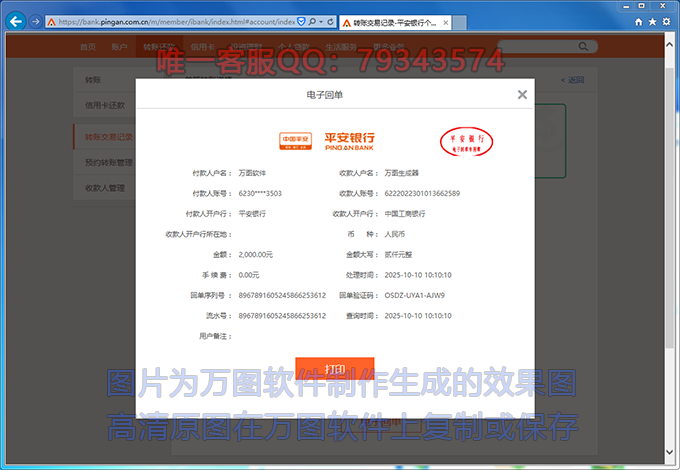Close the 电子回单 dialog with X
This screenshot has height=470, width=680.
click(x=522, y=95)
